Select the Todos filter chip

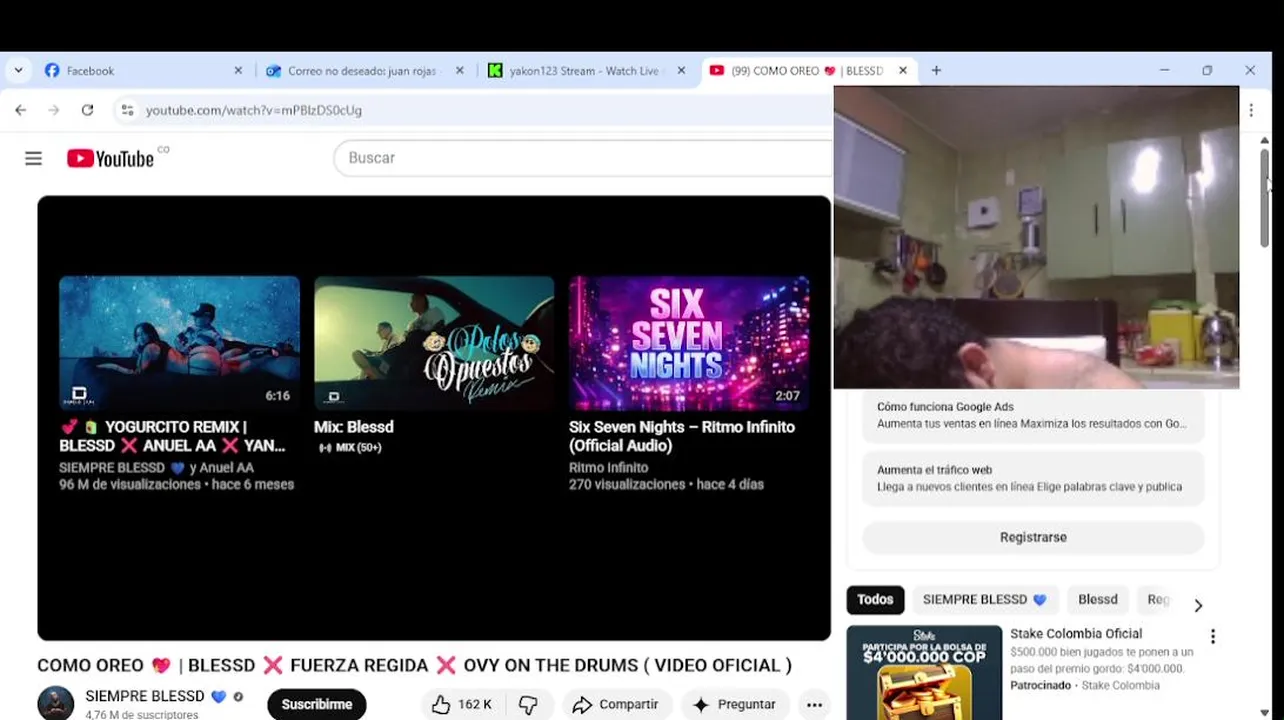(875, 599)
